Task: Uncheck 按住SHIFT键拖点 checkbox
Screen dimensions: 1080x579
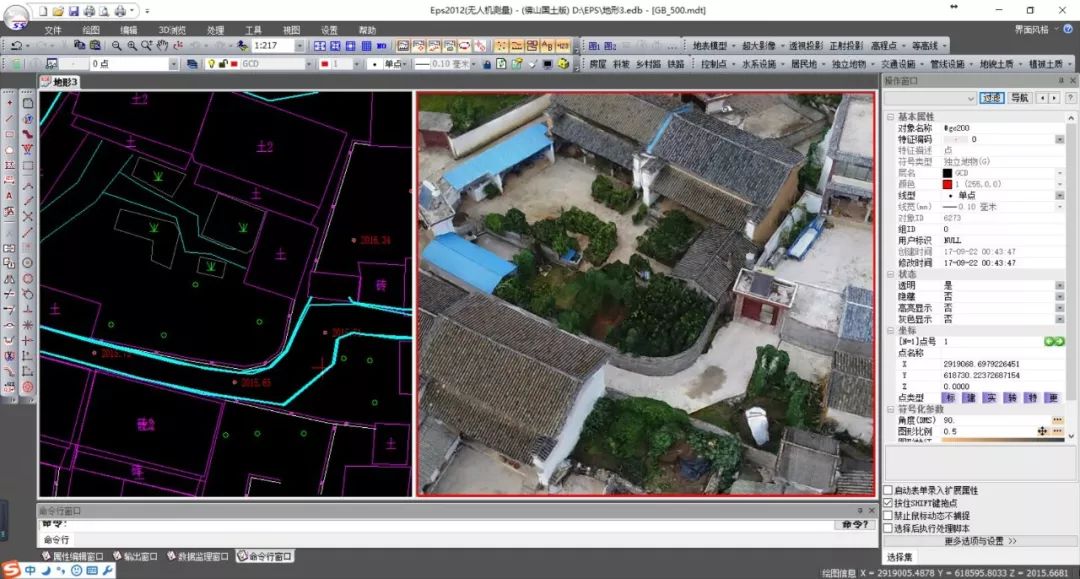Action: [x=888, y=503]
